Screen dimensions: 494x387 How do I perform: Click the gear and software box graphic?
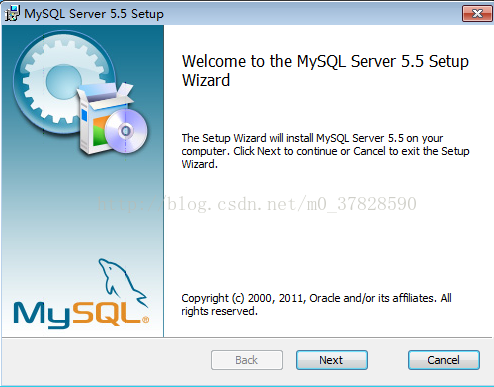tap(80, 93)
